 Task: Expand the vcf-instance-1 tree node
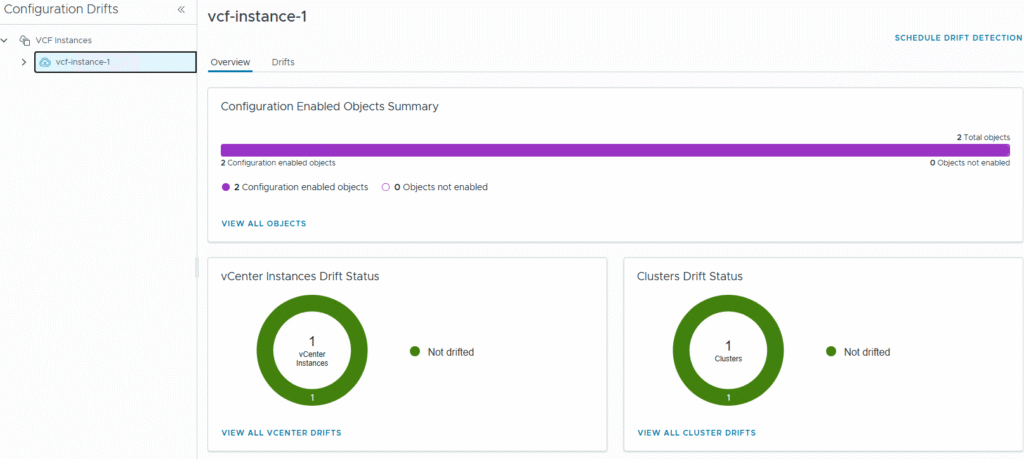(23, 62)
